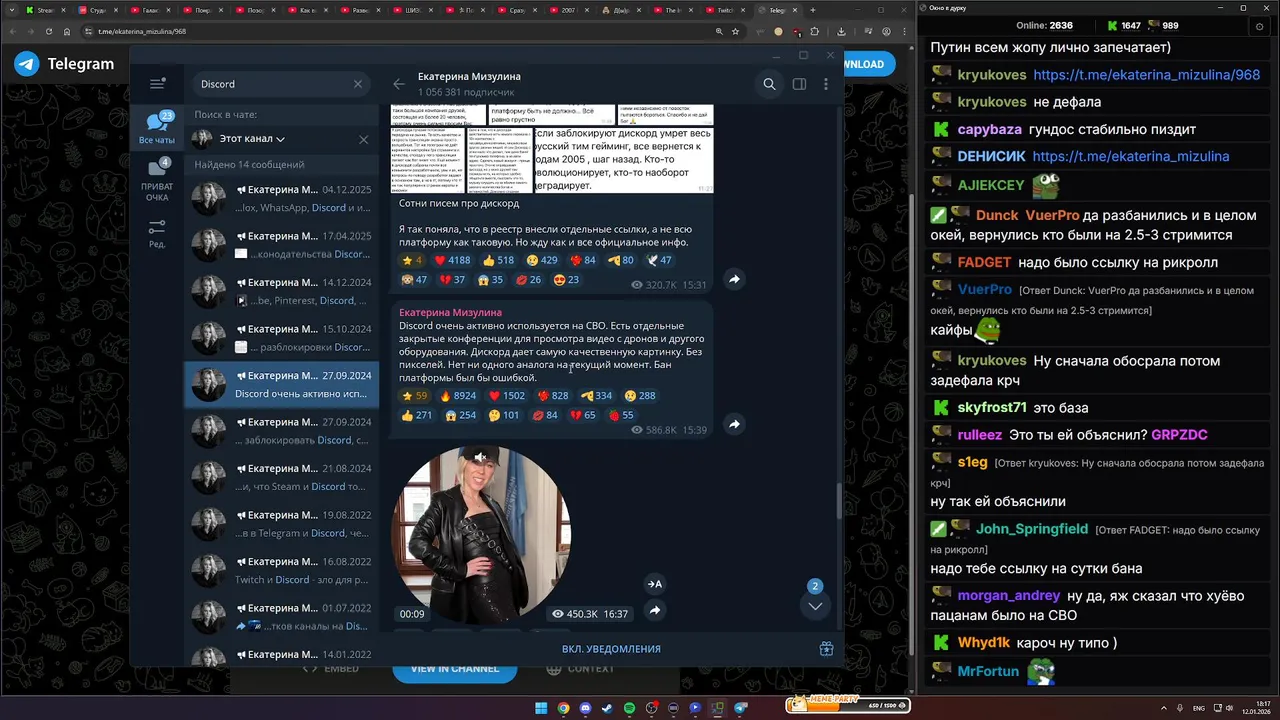The height and width of the screenshot is (720, 1280).
Task: Click ВКЛ. УВЕДОМЛЕНИЯ to enable notifications
Action: point(611,649)
